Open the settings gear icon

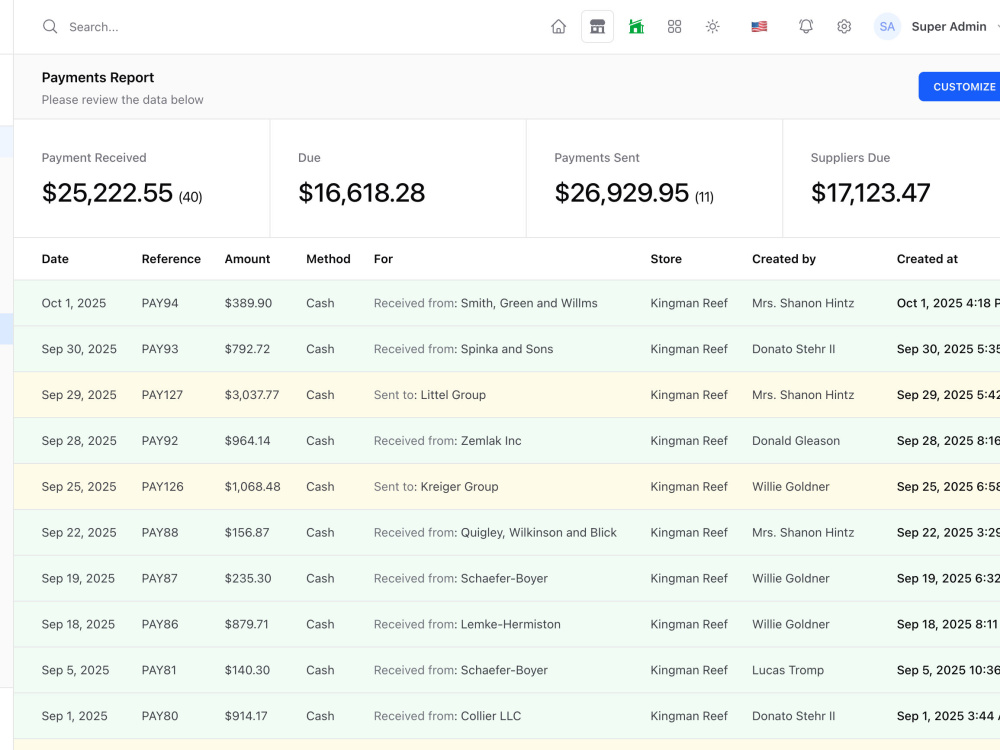844,27
